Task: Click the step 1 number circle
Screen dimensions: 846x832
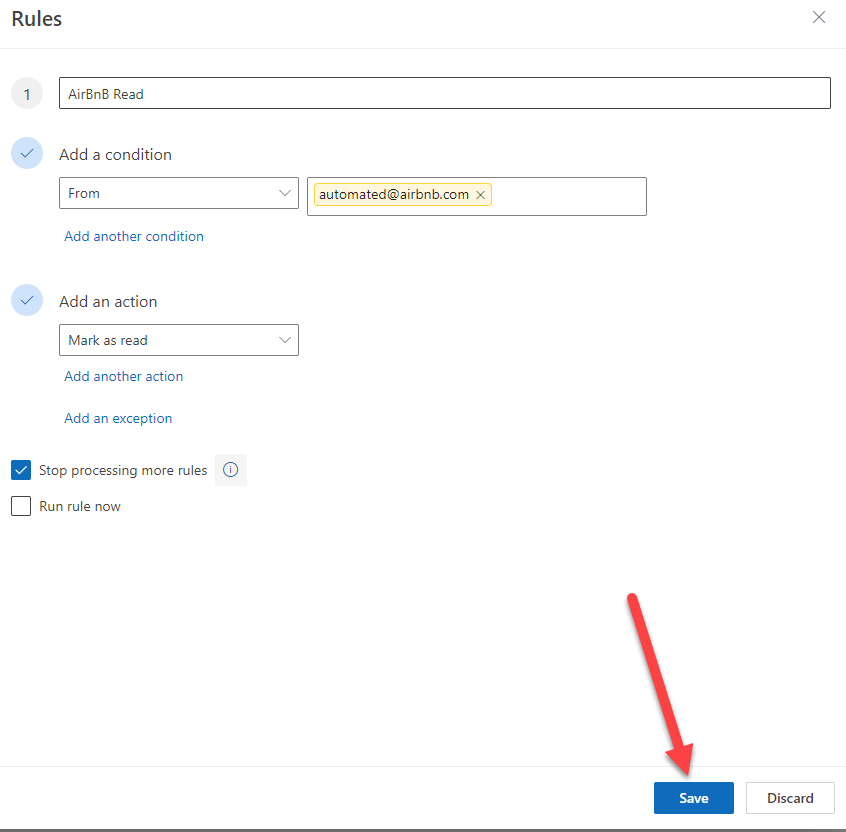Action: coord(28,94)
